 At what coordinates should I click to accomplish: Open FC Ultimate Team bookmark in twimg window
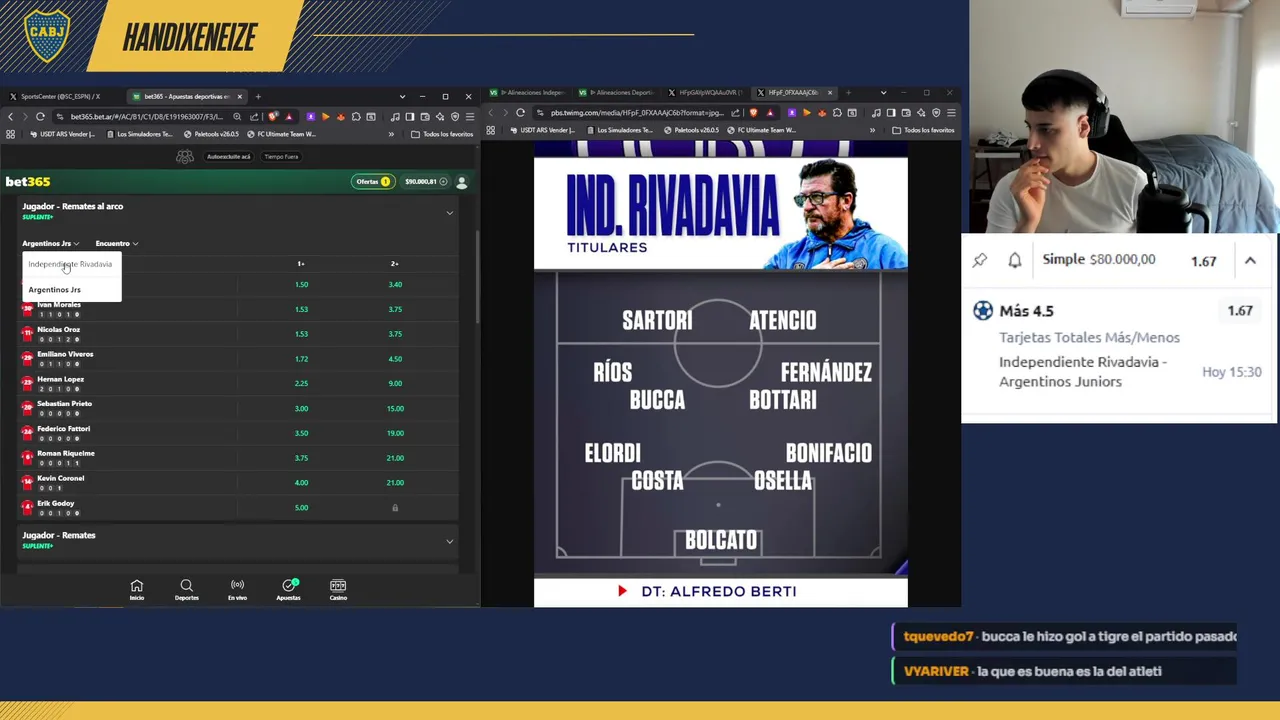pyautogui.click(x=762, y=130)
